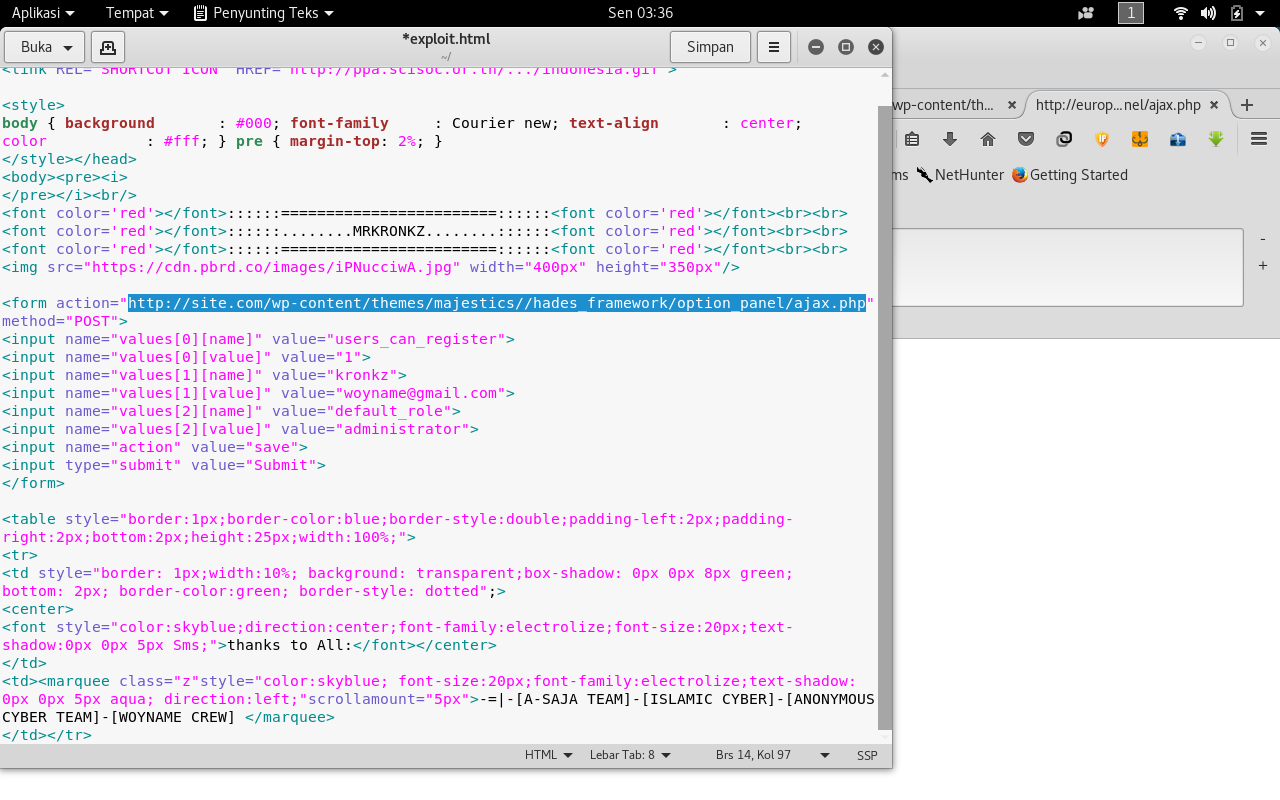Open the Tempat menu
Viewport: 1280px width, 800px height.
(x=137, y=13)
